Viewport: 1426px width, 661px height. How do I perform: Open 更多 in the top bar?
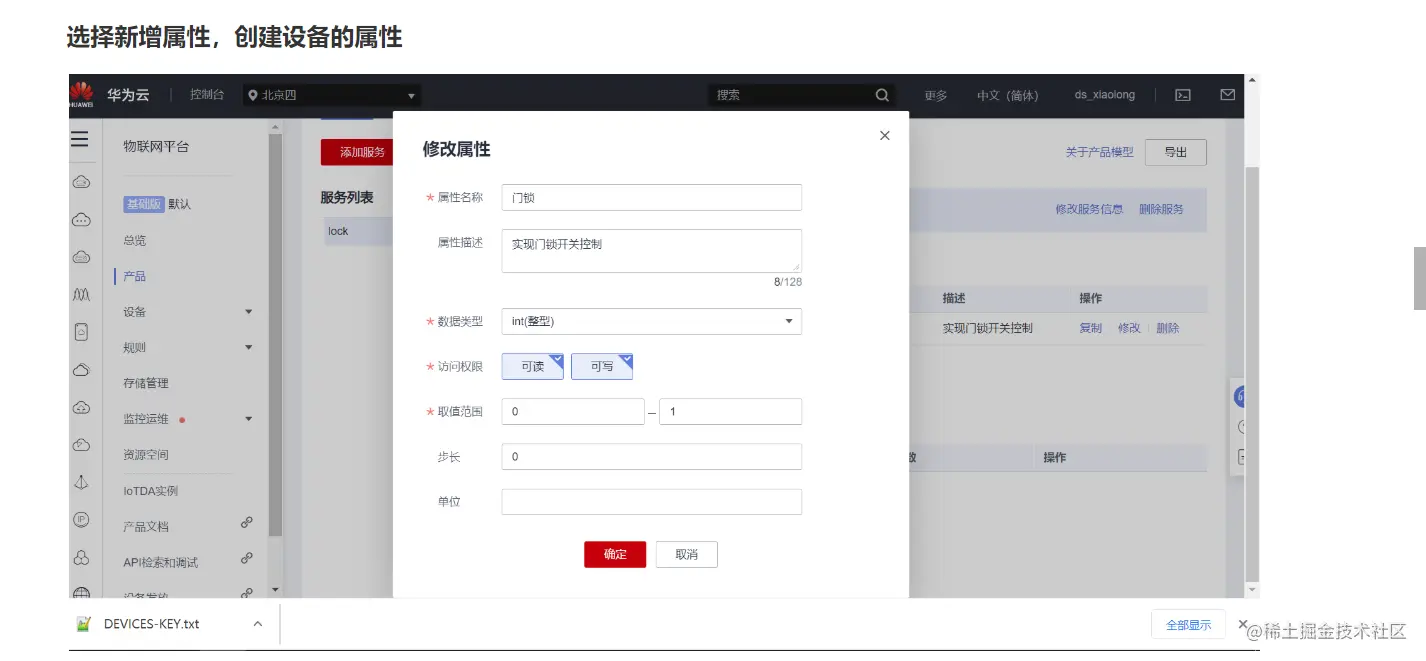[x=936, y=95]
